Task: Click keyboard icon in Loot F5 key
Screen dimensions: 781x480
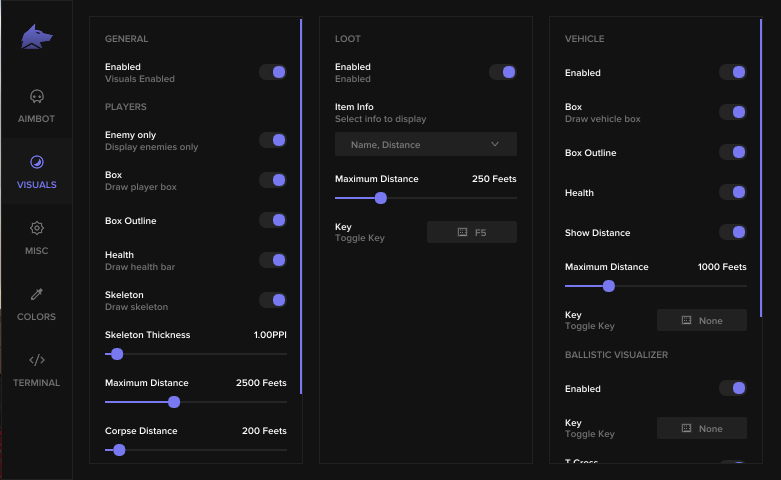Action: (462, 232)
